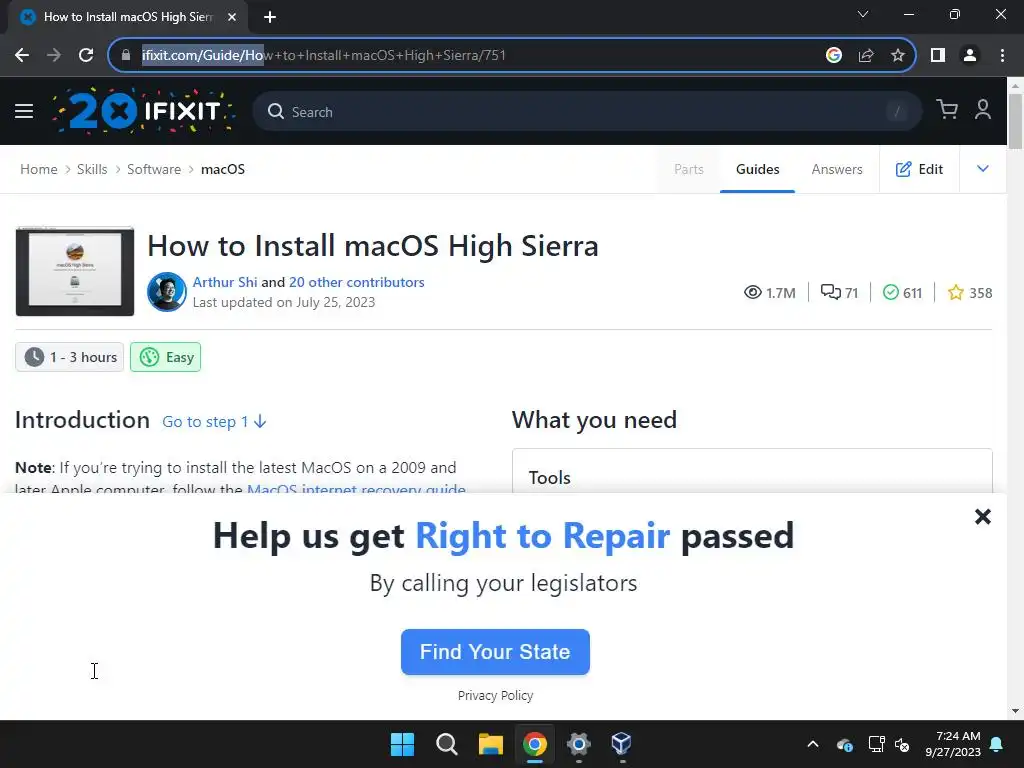Open the iFixit hamburger menu
The image size is (1024, 768).
[24, 112]
